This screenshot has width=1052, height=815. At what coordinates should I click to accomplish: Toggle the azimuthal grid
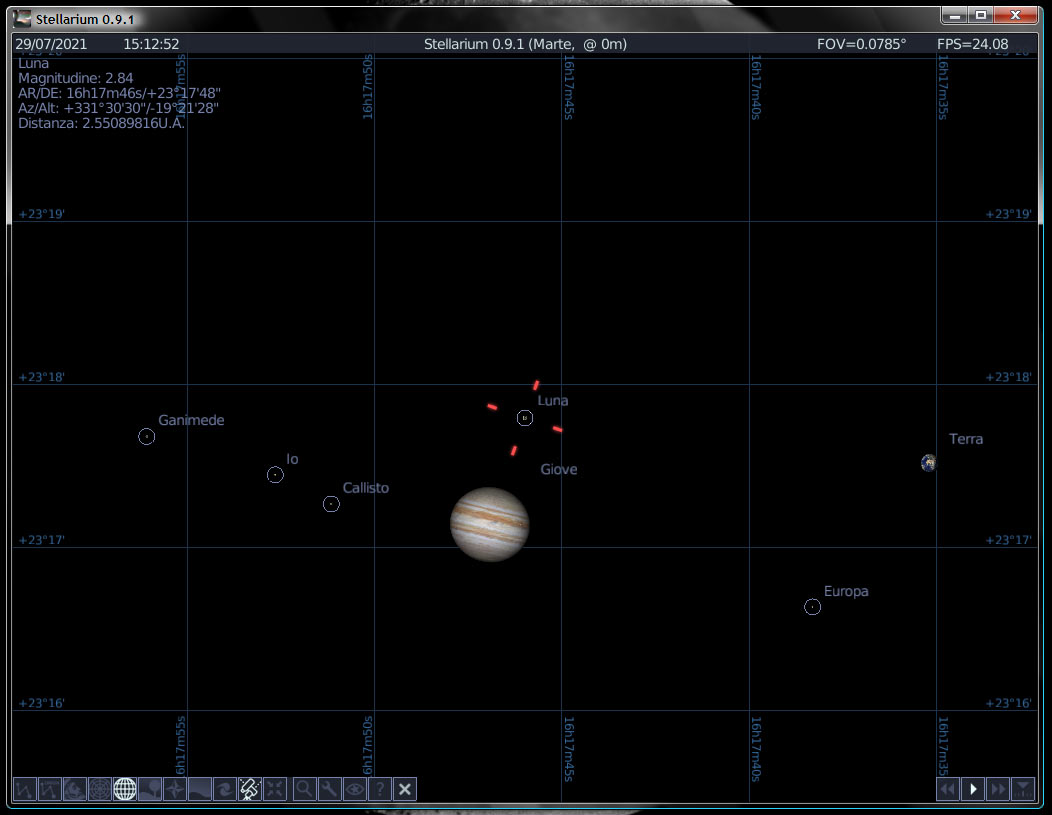point(99,789)
